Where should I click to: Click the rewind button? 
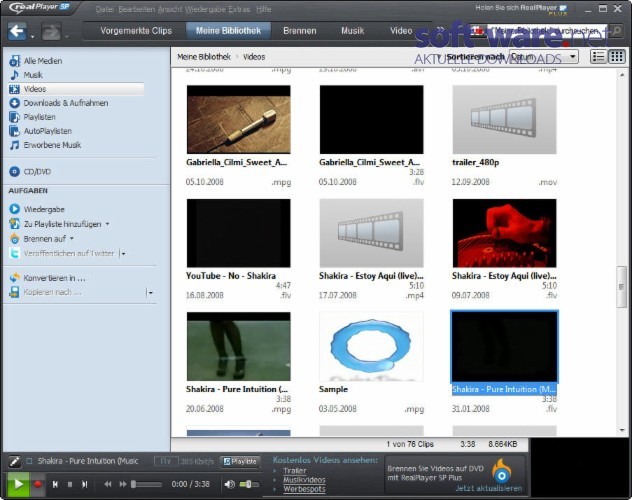[108, 484]
